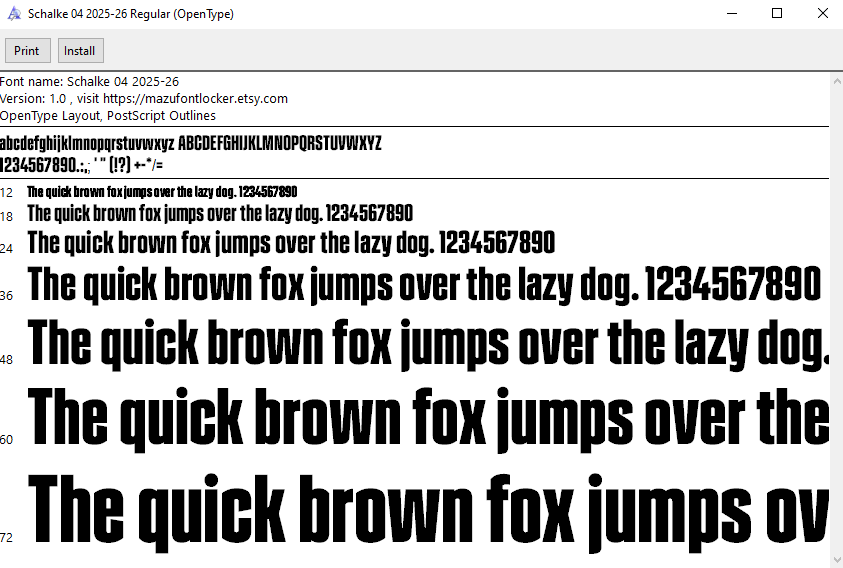Click the 18-point pangram sample text
Image resolution: width=843 pixels, height=568 pixels.
click(x=220, y=214)
